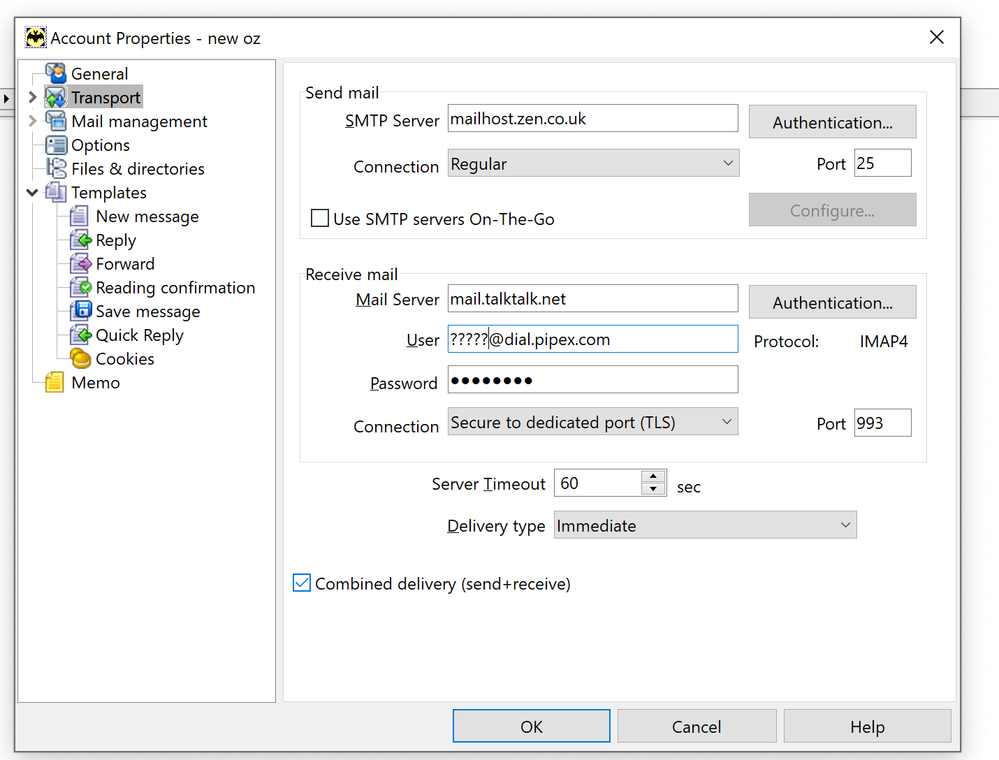The height and width of the screenshot is (760, 999).
Task: Enable Use SMTP servers On-The-Go
Action: [320, 219]
